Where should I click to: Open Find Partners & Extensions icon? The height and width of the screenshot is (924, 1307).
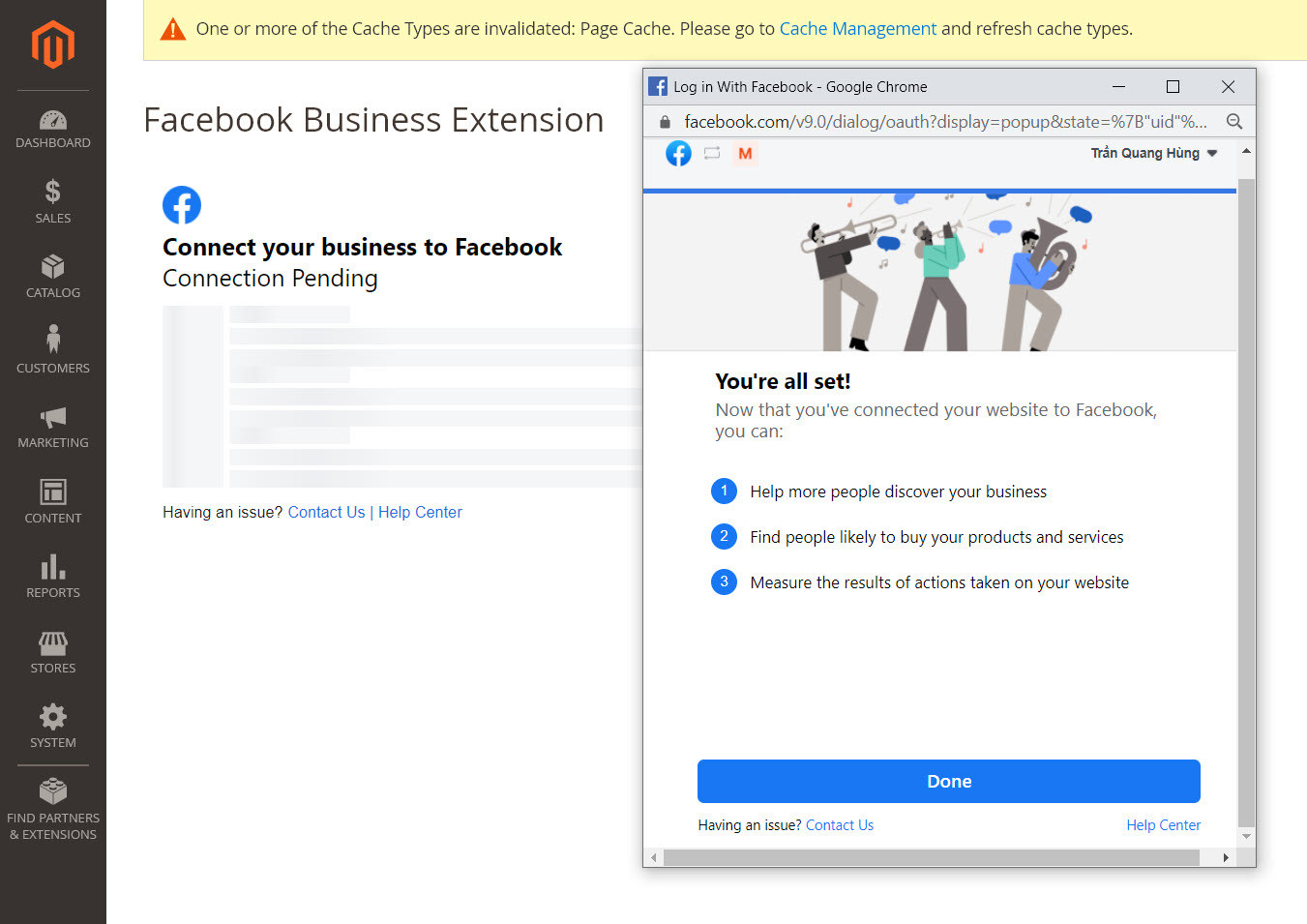53,789
